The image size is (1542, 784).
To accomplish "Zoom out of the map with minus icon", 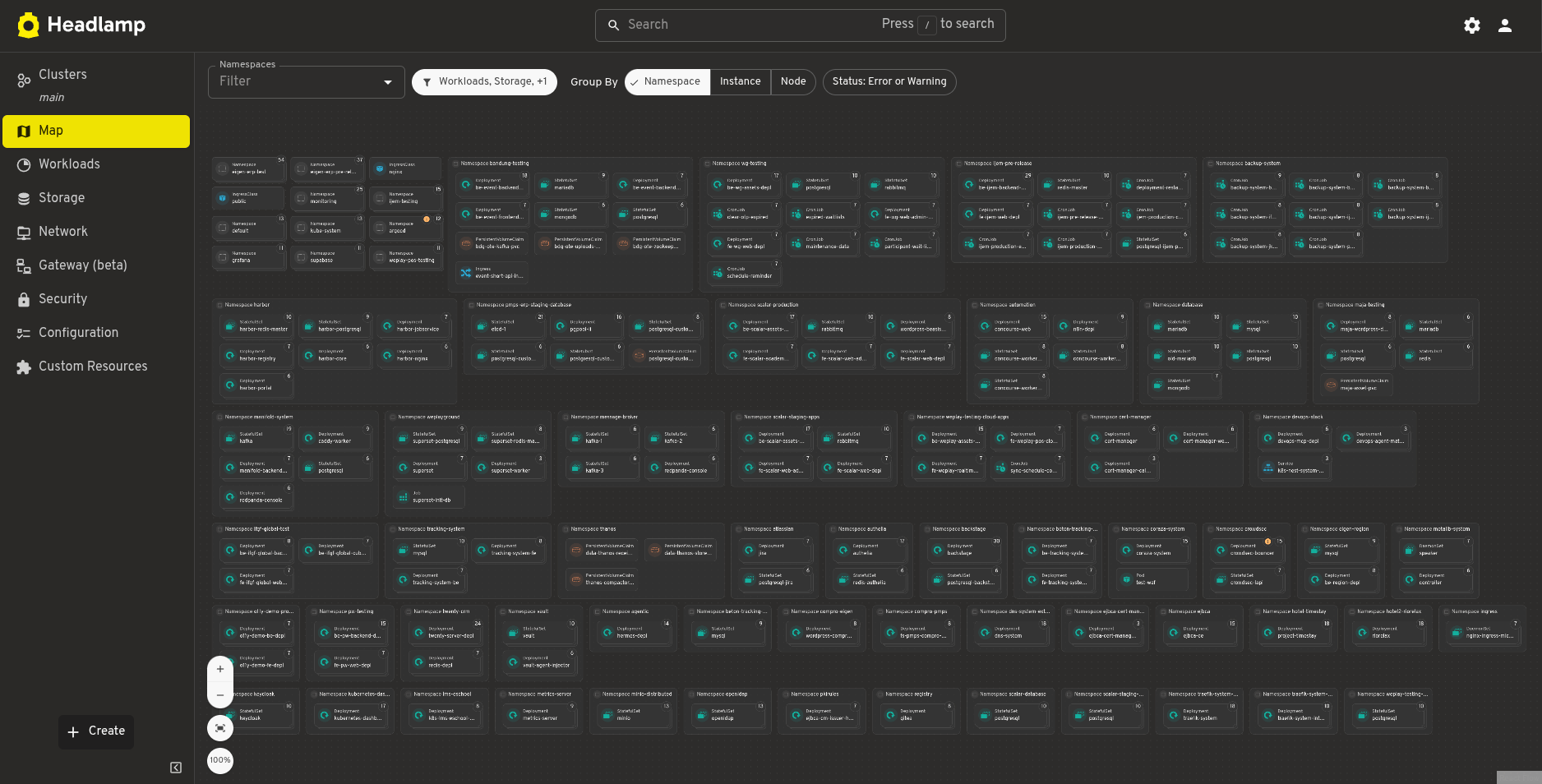I will point(220,695).
